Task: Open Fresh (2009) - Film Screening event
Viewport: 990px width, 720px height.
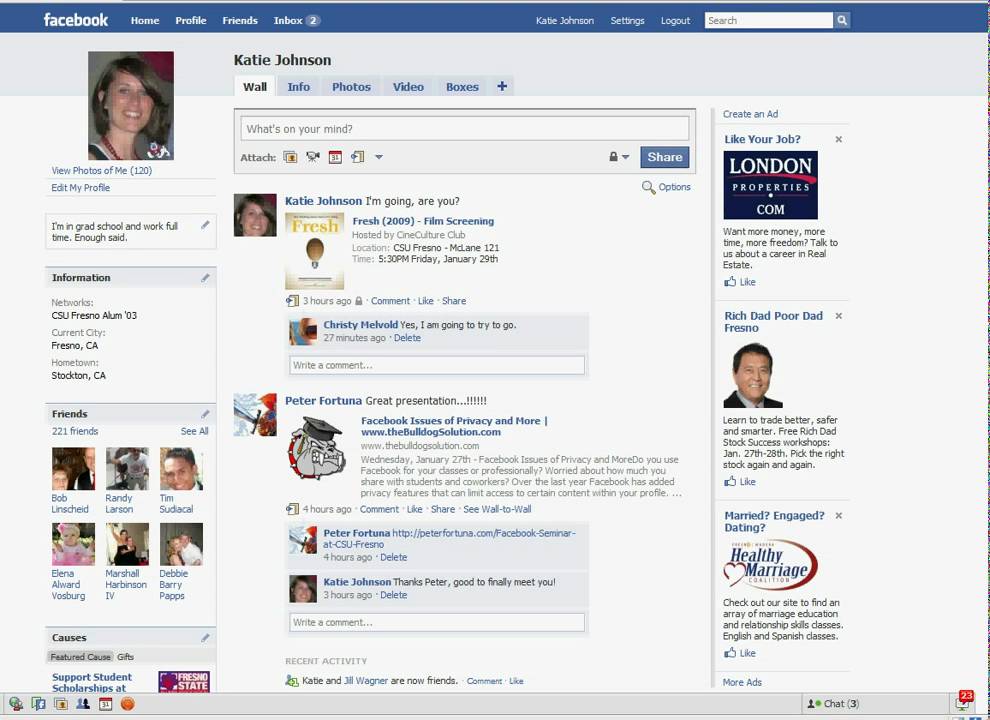Action: (x=423, y=221)
